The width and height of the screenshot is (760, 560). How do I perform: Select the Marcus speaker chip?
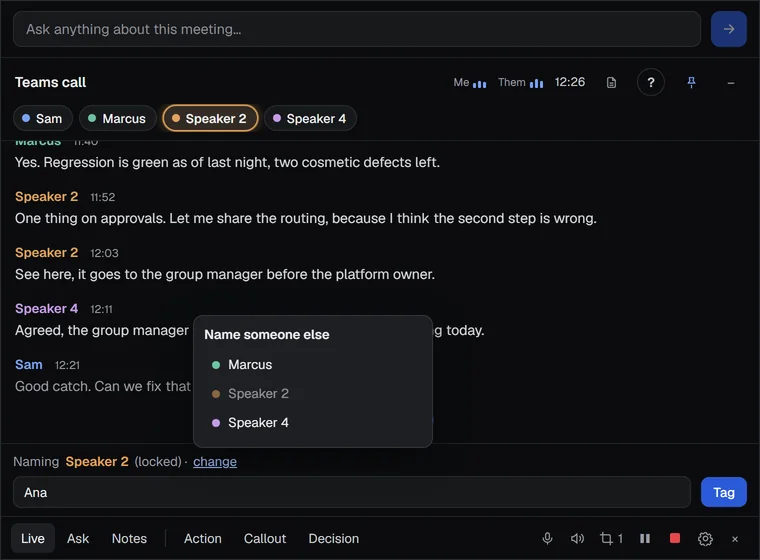[118, 118]
